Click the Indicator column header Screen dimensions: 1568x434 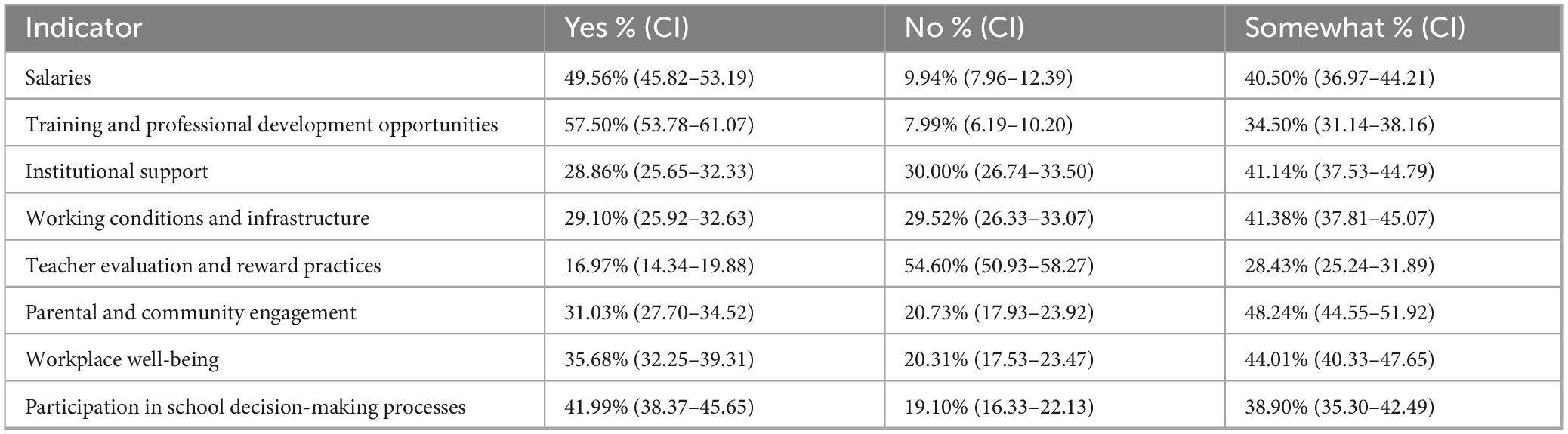pos(84,28)
